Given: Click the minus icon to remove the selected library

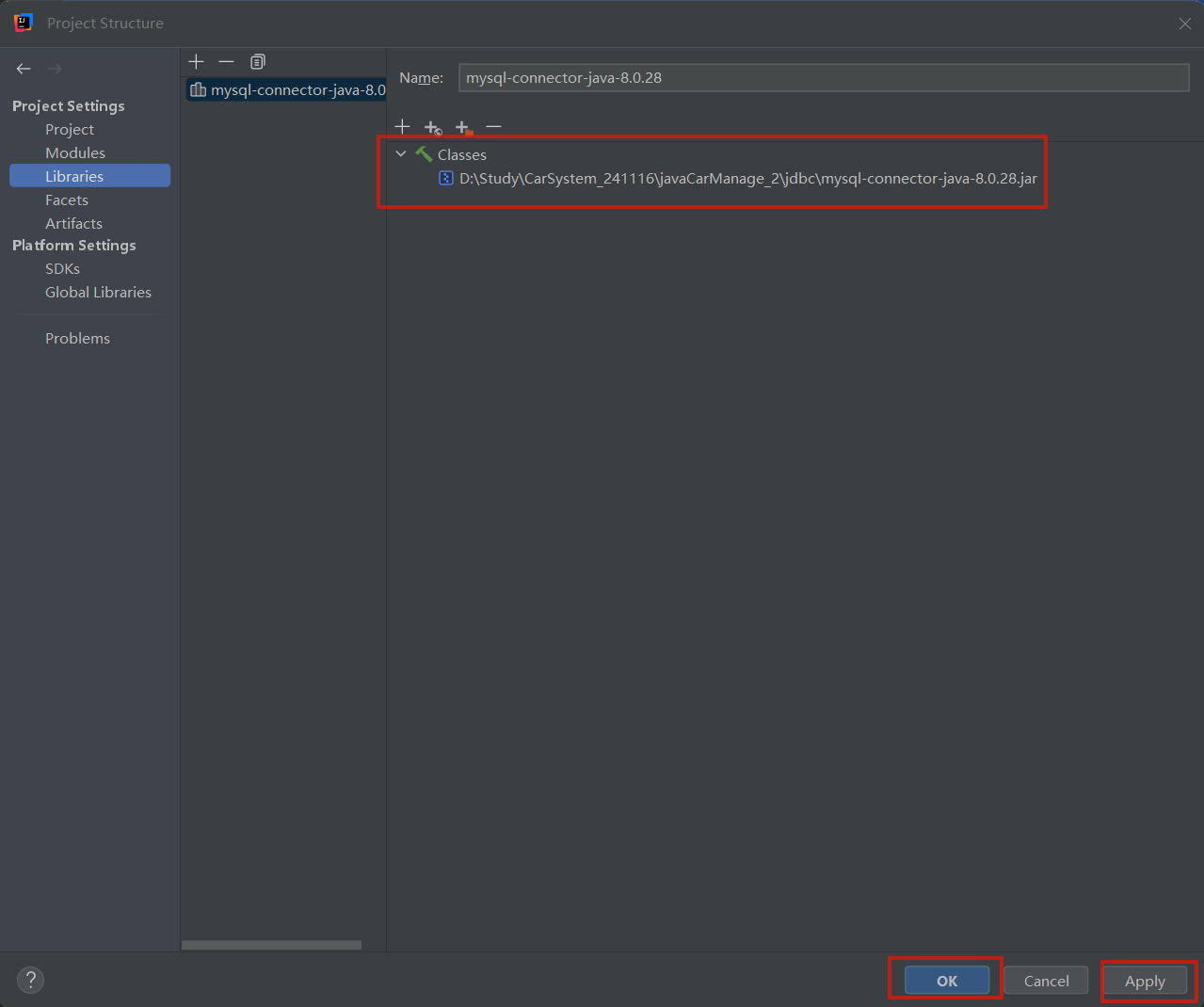Looking at the screenshot, I should [226, 61].
